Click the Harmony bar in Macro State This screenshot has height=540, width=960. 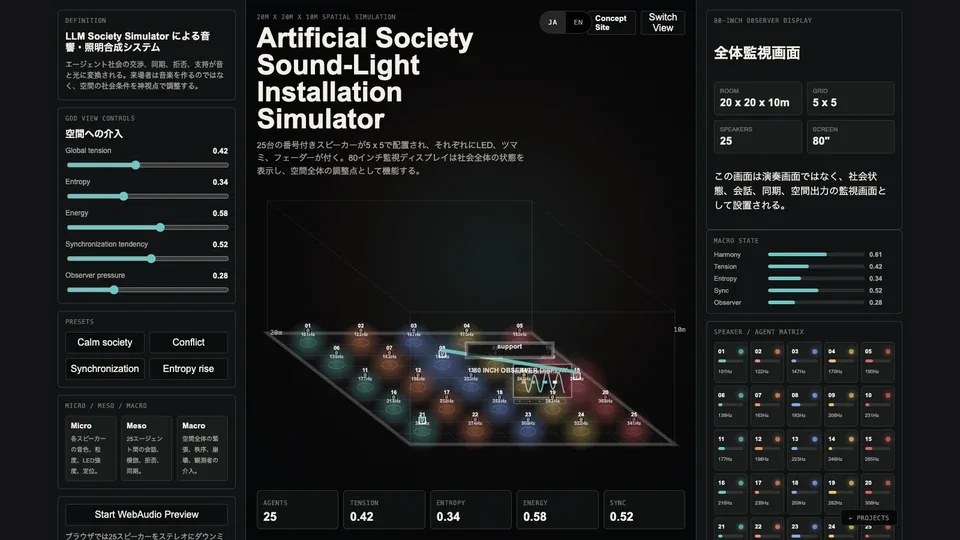pyautogui.click(x=816, y=254)
